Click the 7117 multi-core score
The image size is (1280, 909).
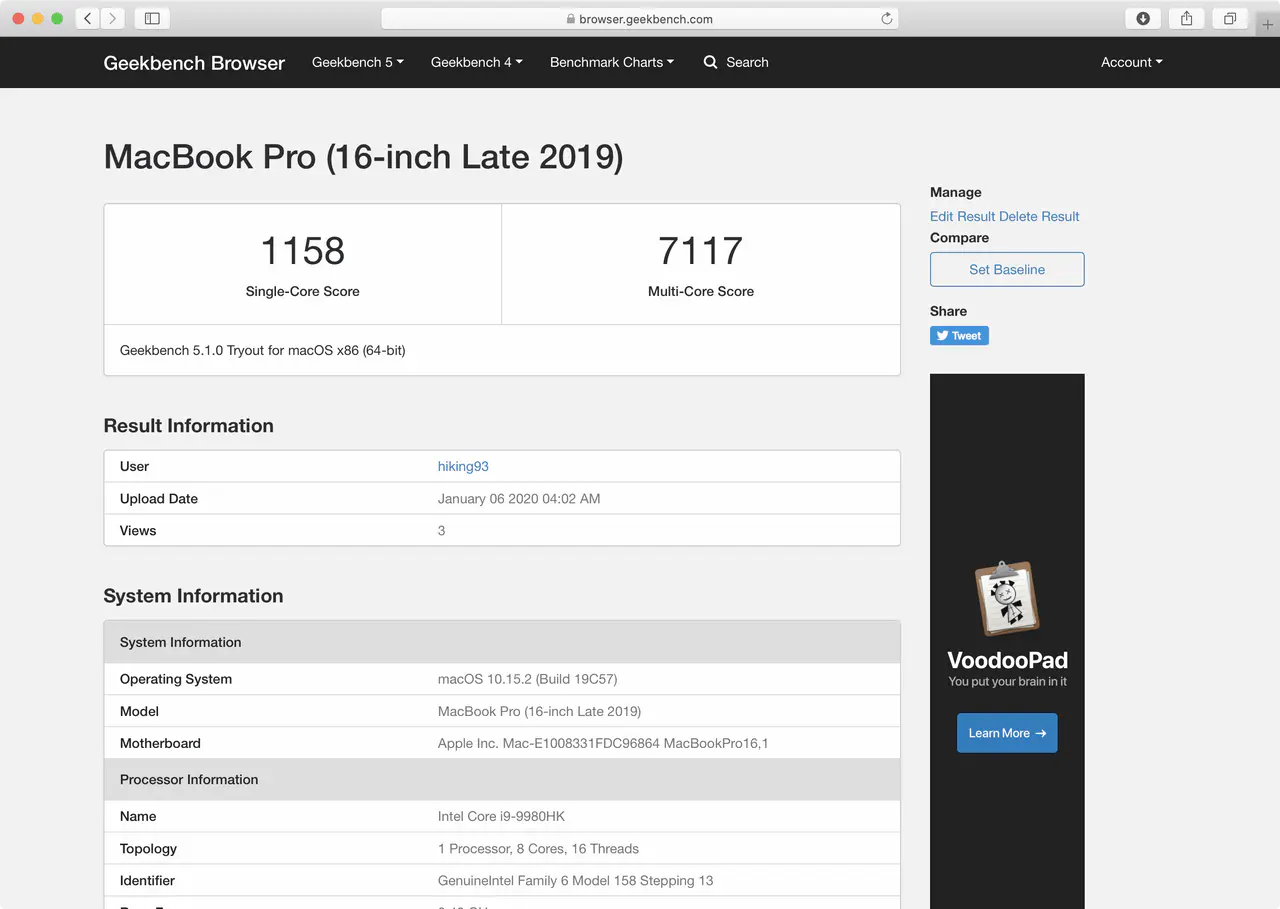coord(701,251)
